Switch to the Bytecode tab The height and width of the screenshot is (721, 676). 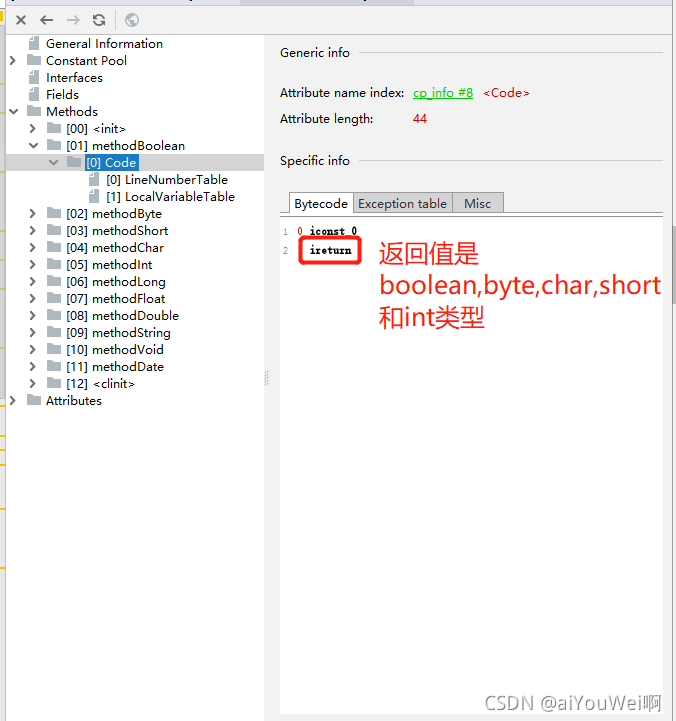(321, 203)
